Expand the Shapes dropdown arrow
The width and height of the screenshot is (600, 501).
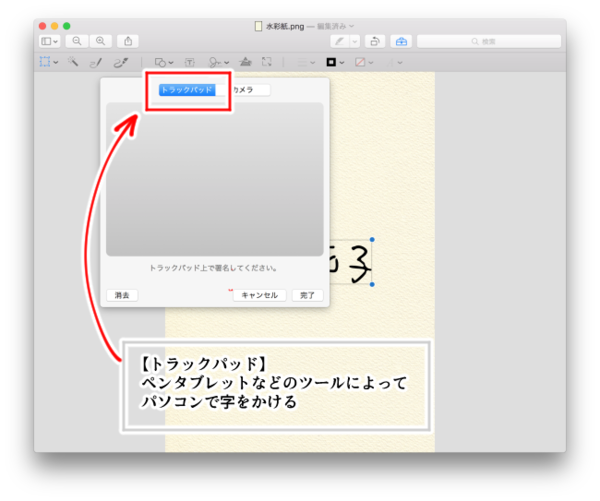[171, 62]
